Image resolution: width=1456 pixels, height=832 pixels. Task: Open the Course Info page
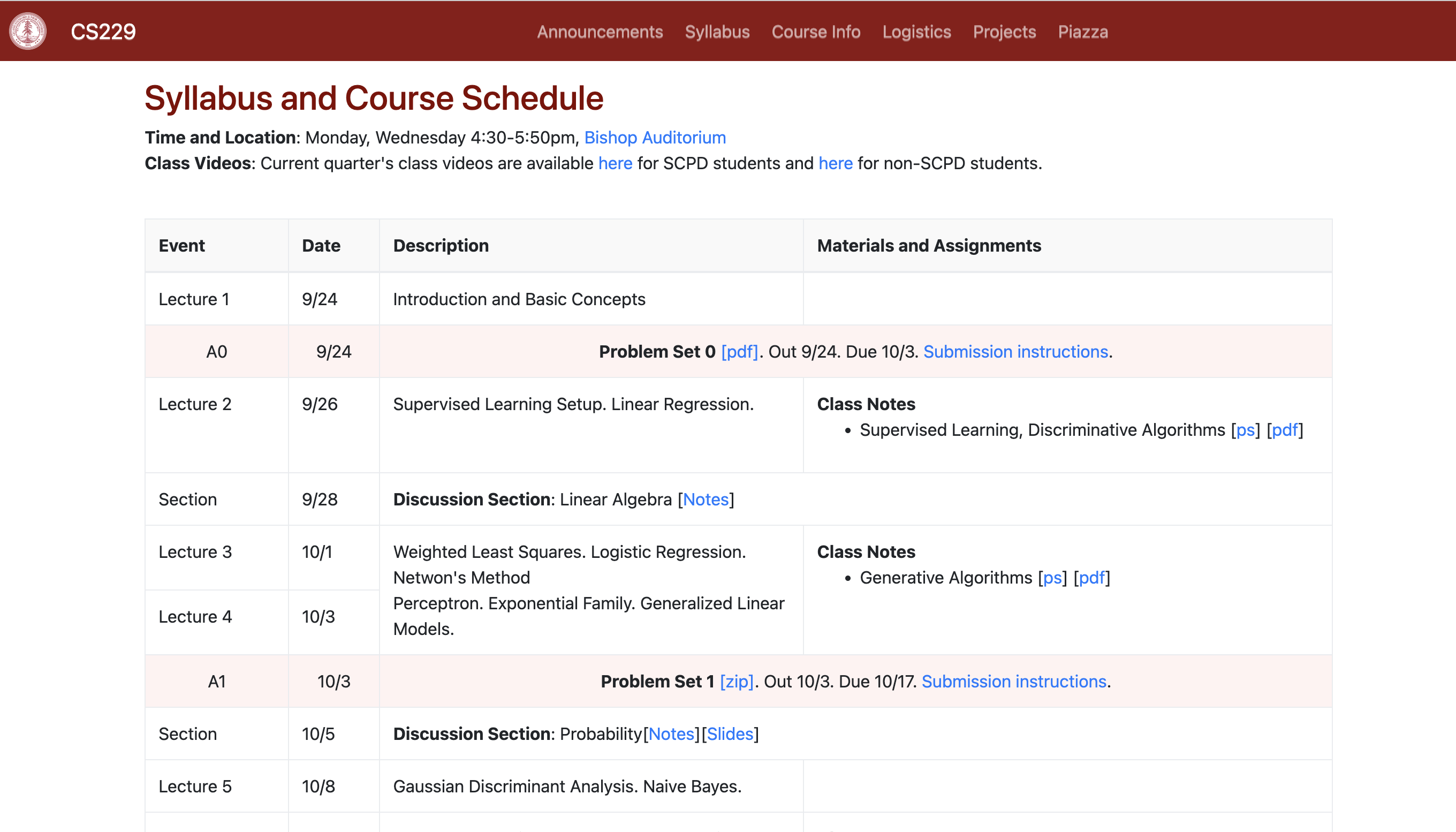coord(815,33)
